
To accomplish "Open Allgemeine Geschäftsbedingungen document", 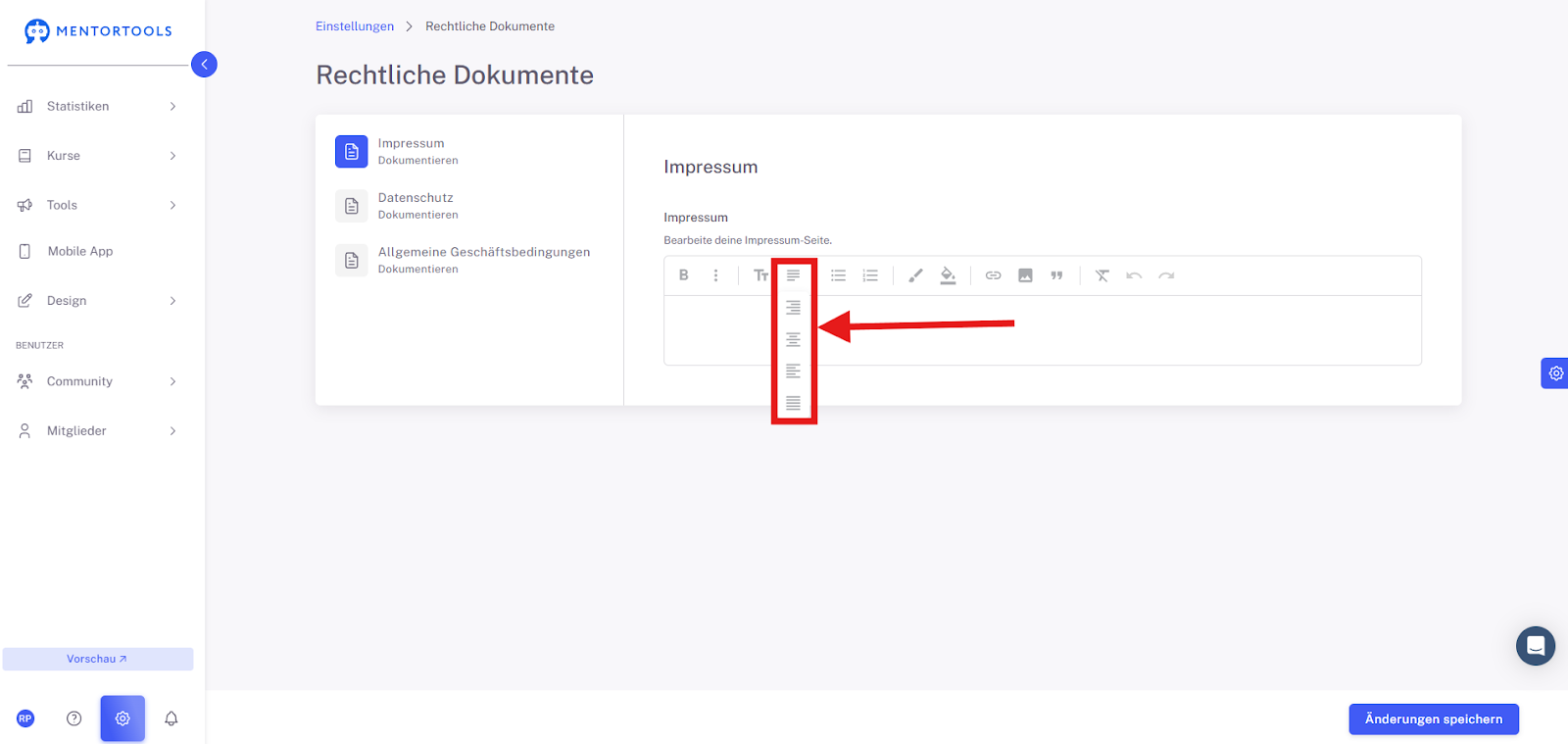I will coord(469,260).
